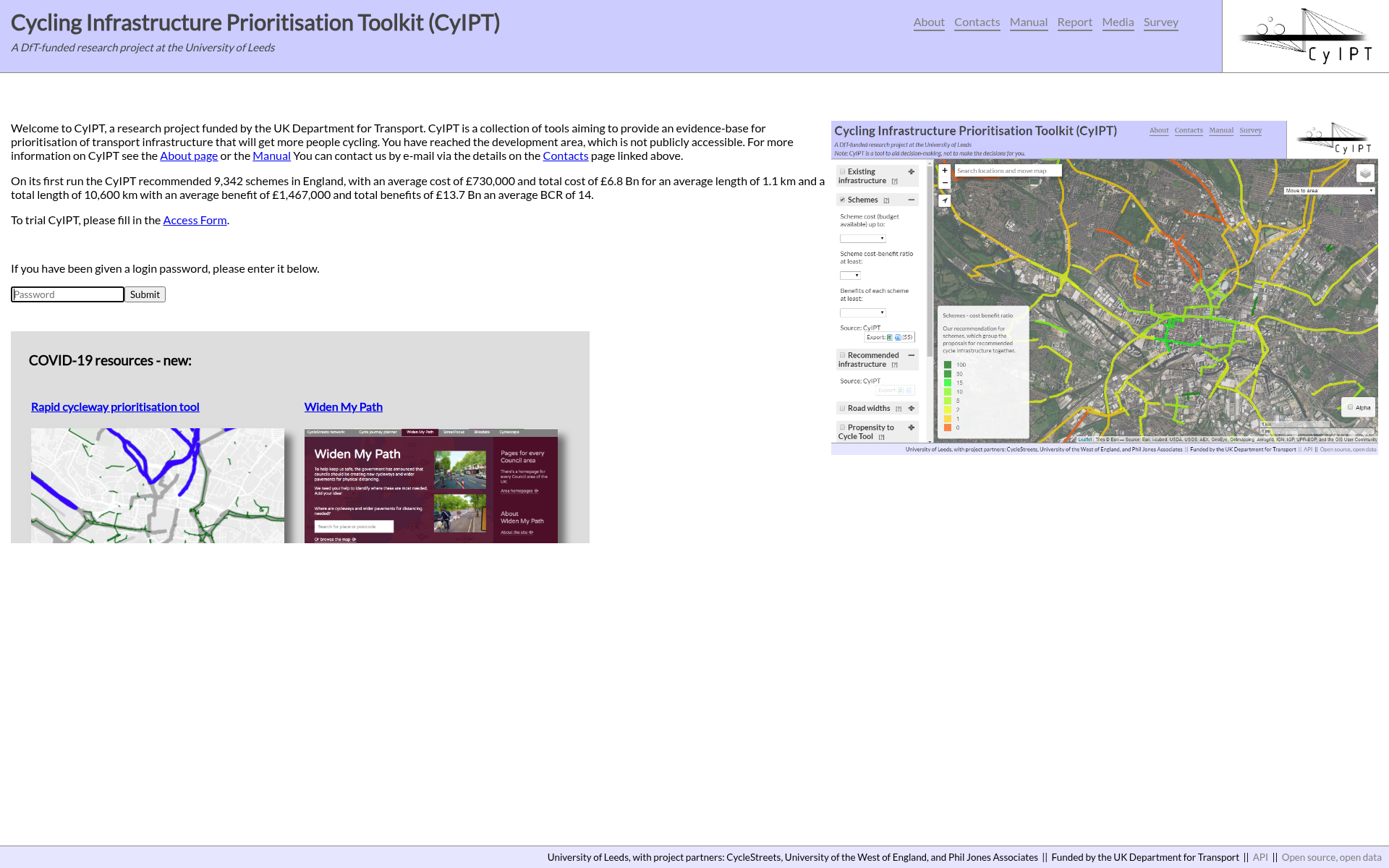The width and height of the screenshot is (1389, 868).
Task: Click the Rapid cycleway map thumbnail
Action: pos(158,485)
